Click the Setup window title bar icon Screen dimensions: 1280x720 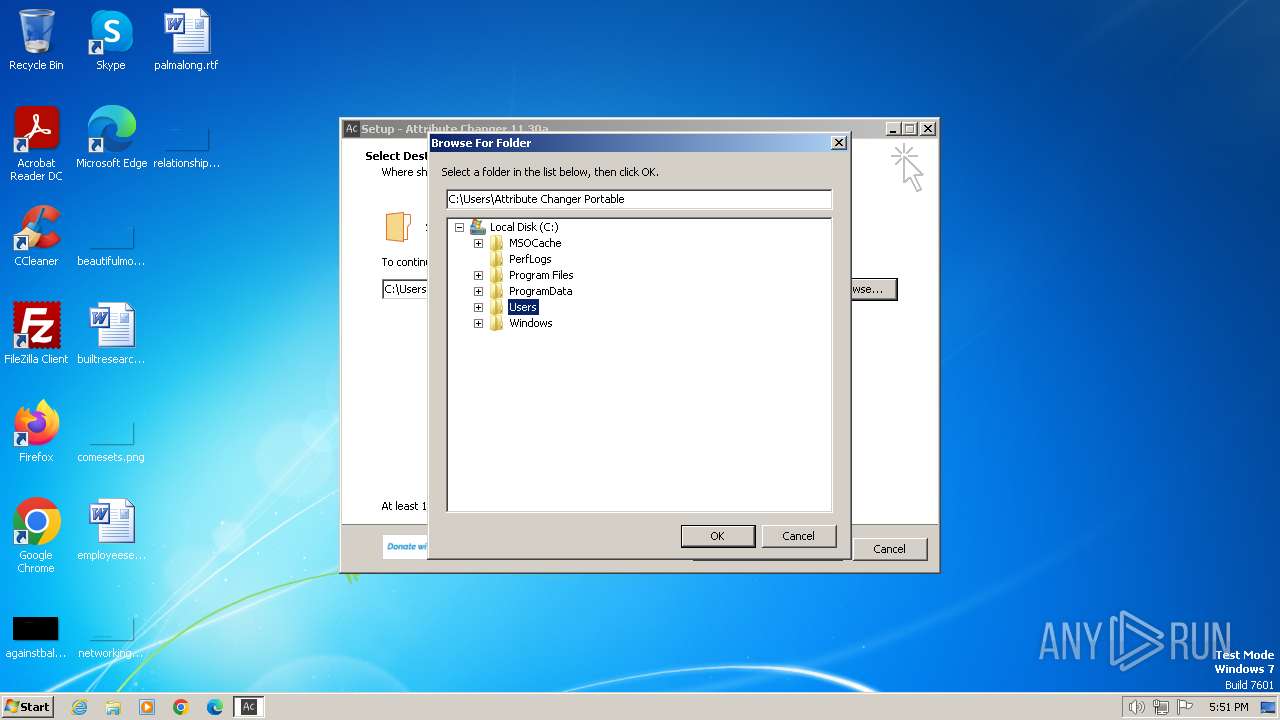(351, 129)
